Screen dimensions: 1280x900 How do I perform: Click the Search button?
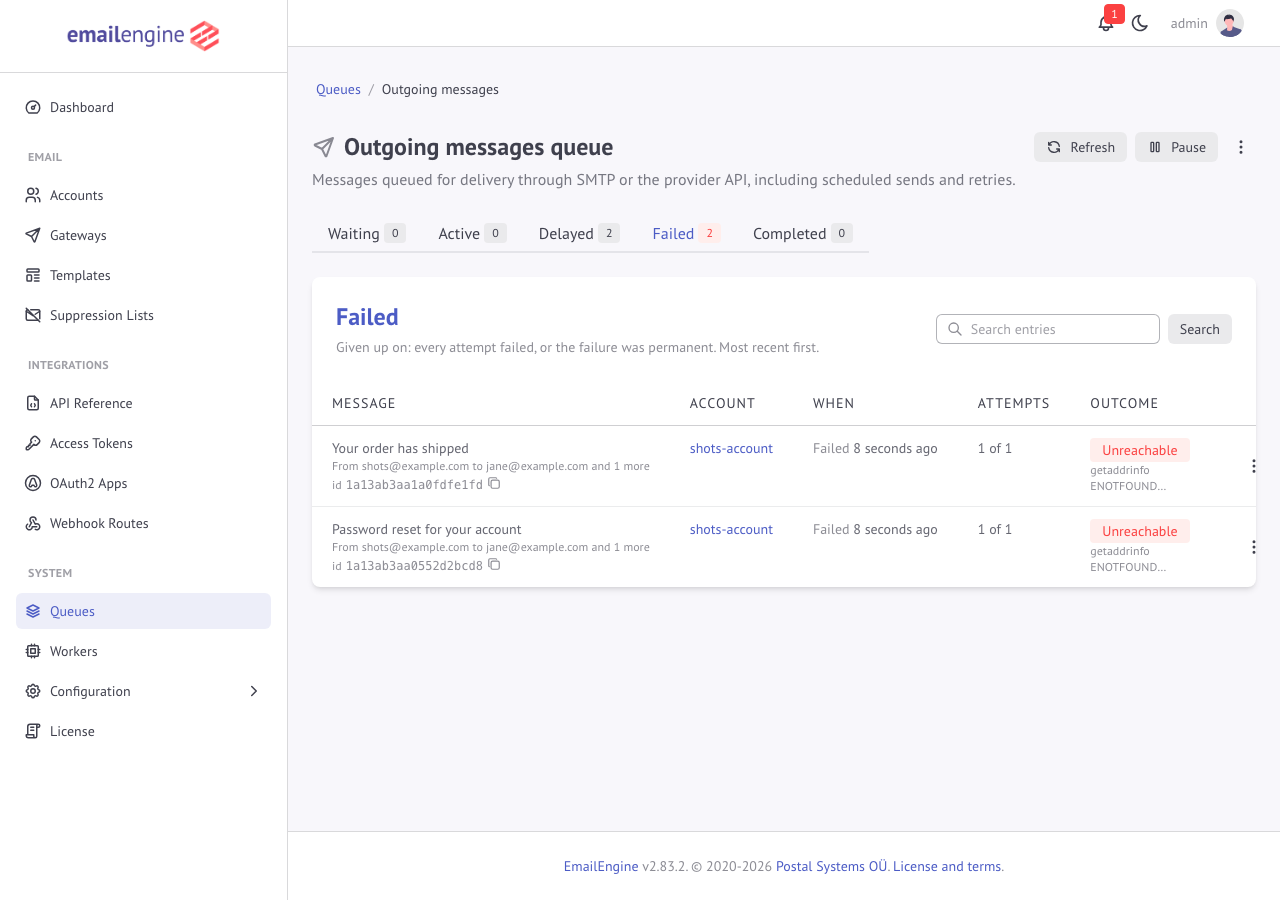tap(1199, 329)
